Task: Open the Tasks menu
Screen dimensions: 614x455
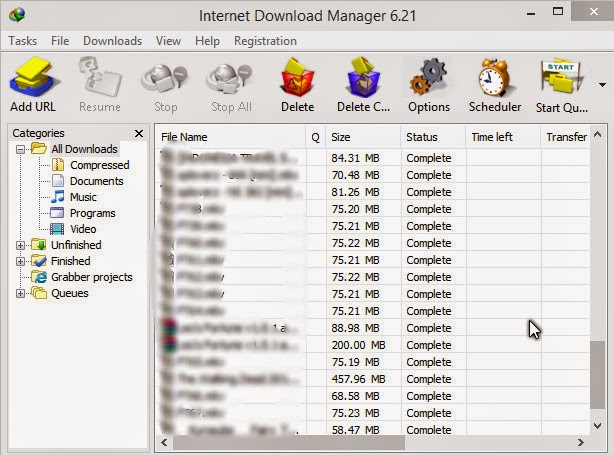Action: coord(23,41)
